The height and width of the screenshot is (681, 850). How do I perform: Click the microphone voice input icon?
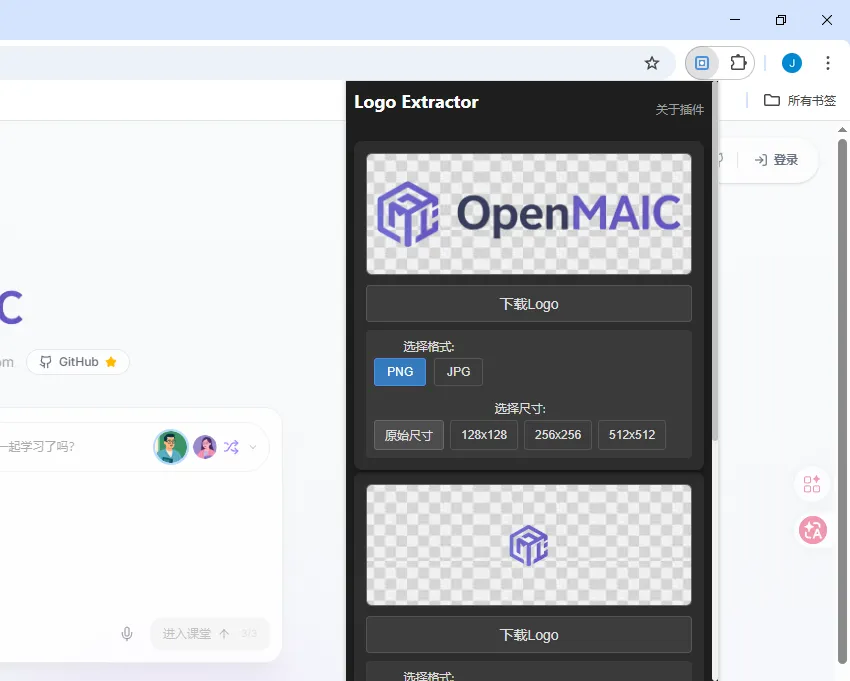click(127, 633)
